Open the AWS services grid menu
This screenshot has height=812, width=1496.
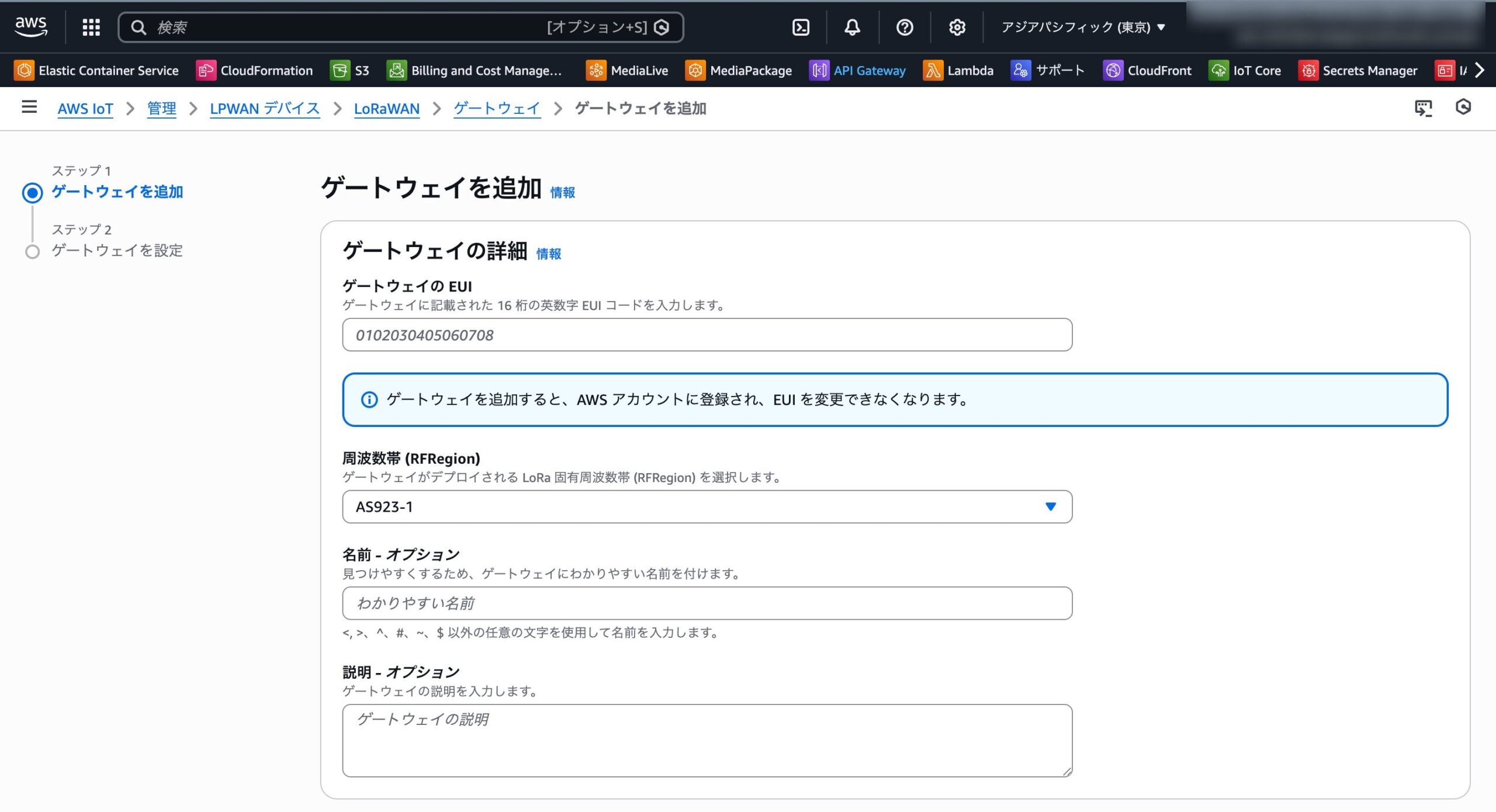pos(91,27)
